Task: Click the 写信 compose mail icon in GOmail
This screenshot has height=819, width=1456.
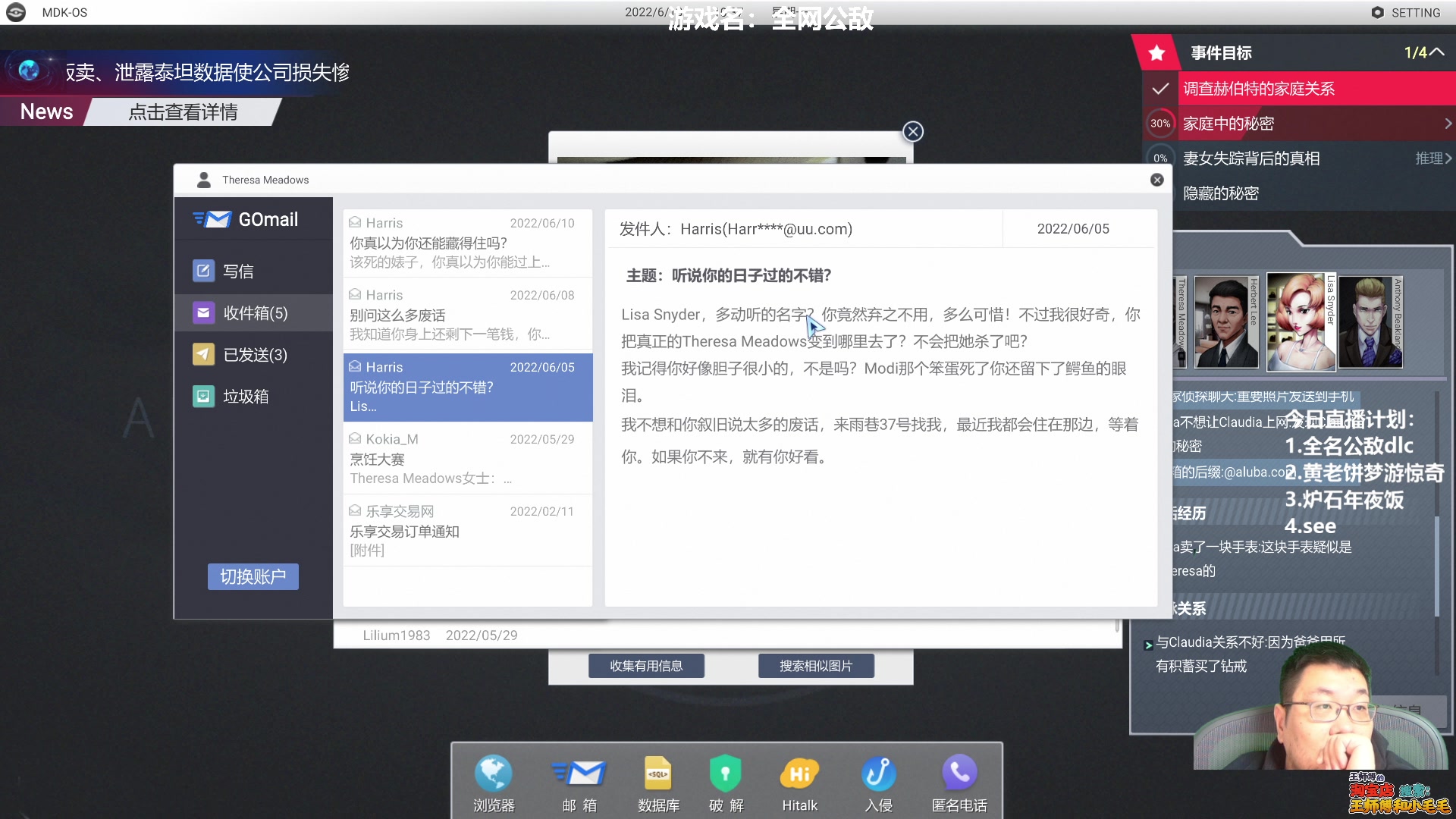Action: click(203, 271)
